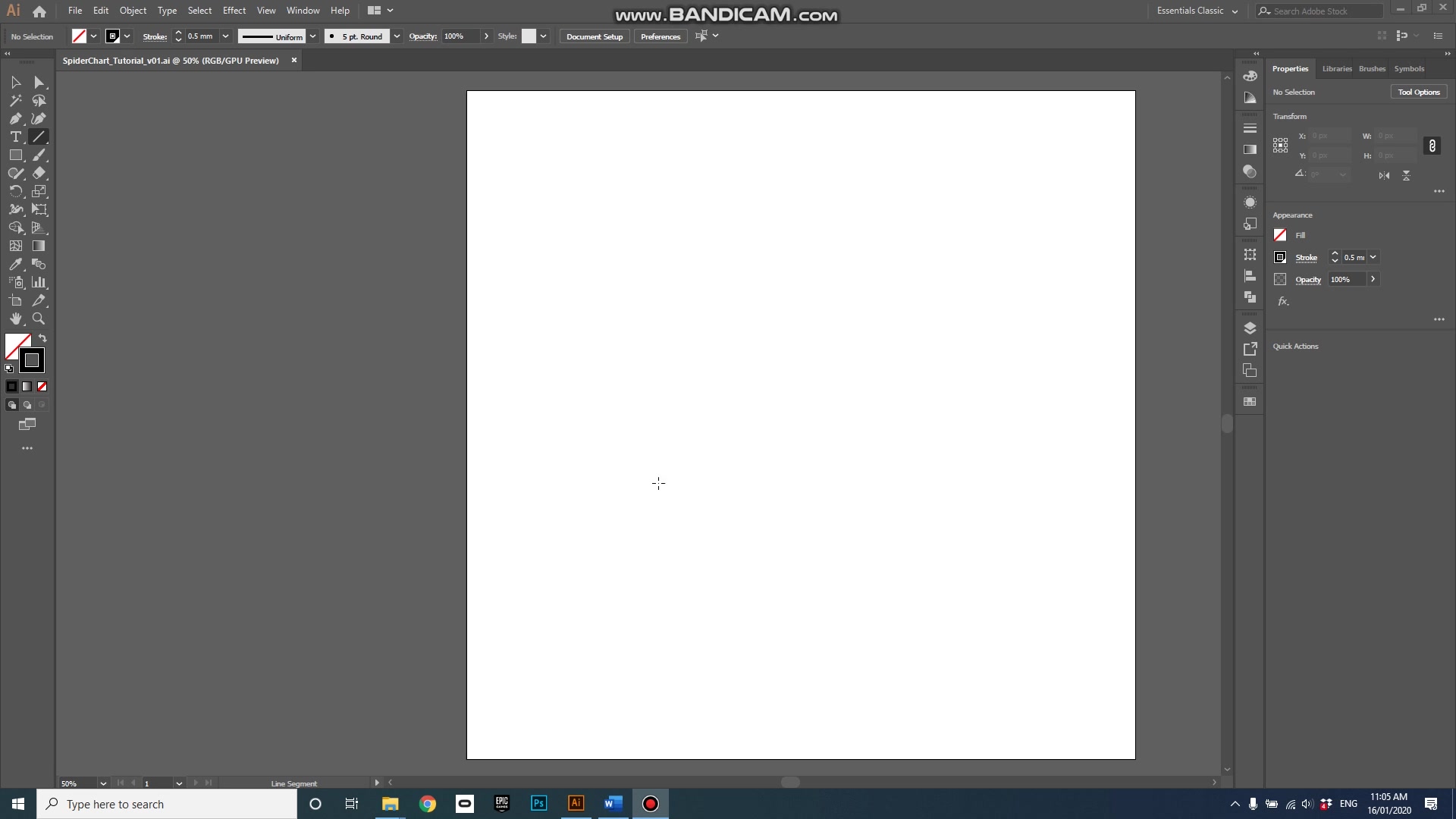Viewport: 1456px width, 819px height.
Task: Expand the Opacity slider arrow in control bar
Action: coord(486,36)
